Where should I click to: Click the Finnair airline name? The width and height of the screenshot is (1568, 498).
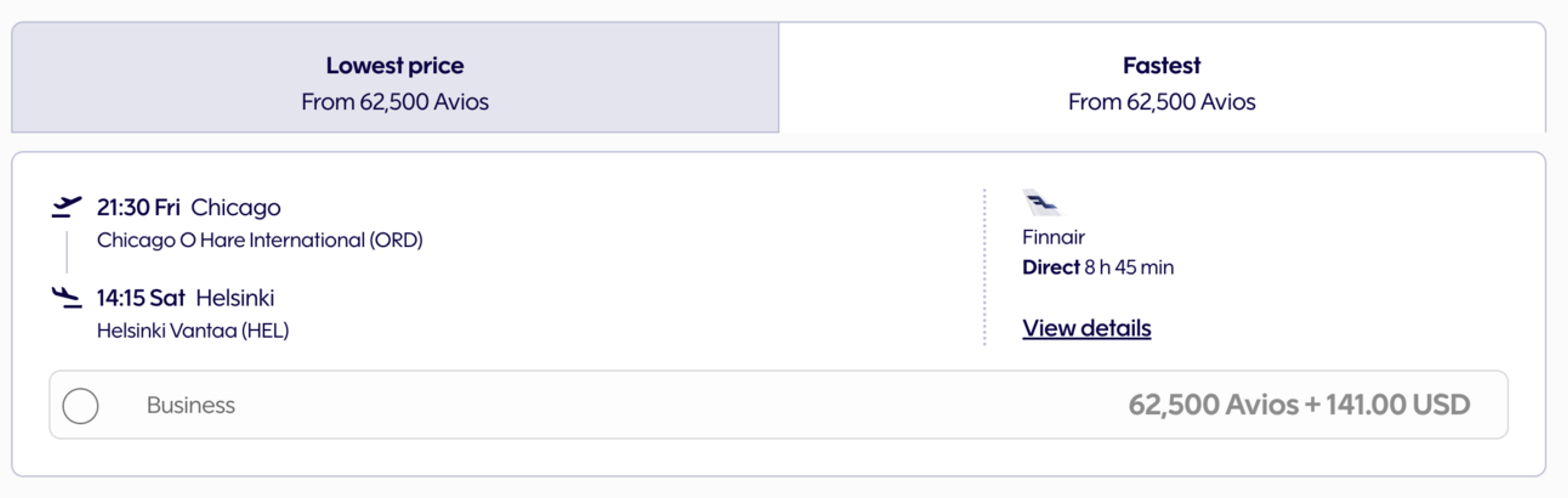[x=1053, y=237]
